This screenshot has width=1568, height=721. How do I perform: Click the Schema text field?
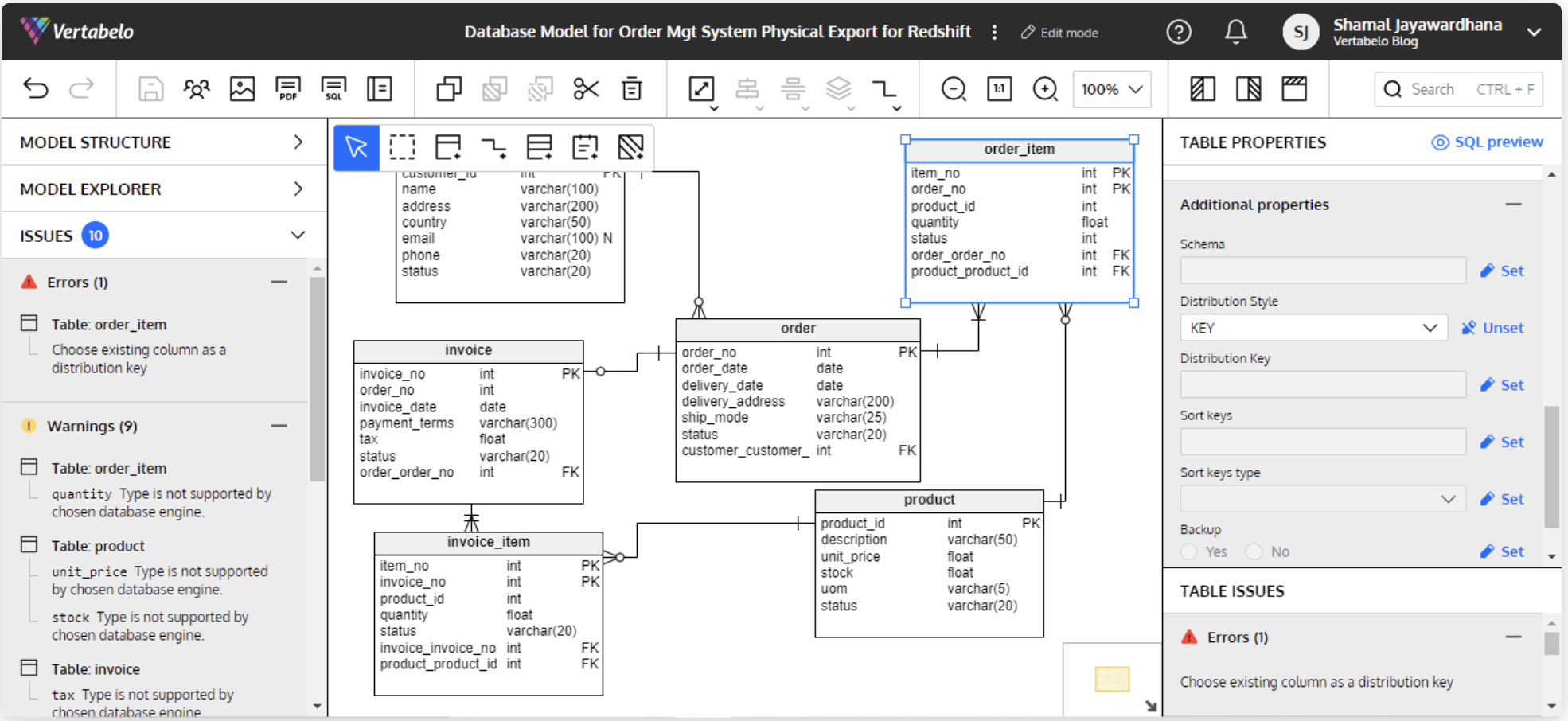(1323, 271)
